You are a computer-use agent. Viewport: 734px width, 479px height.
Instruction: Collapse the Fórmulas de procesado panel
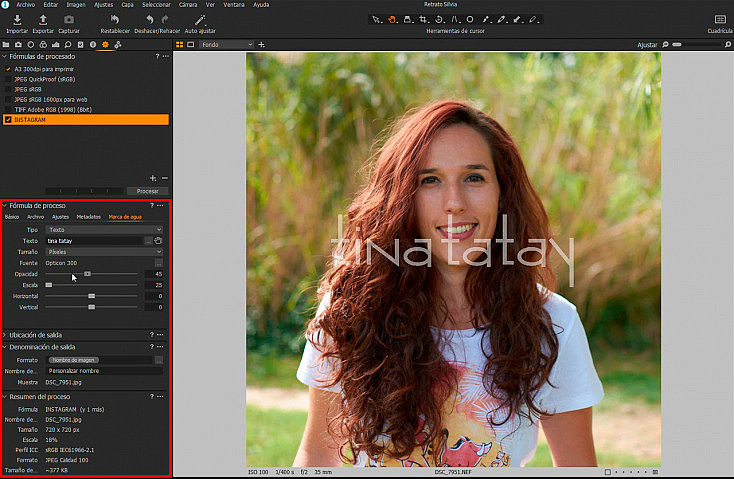point(4,56)
